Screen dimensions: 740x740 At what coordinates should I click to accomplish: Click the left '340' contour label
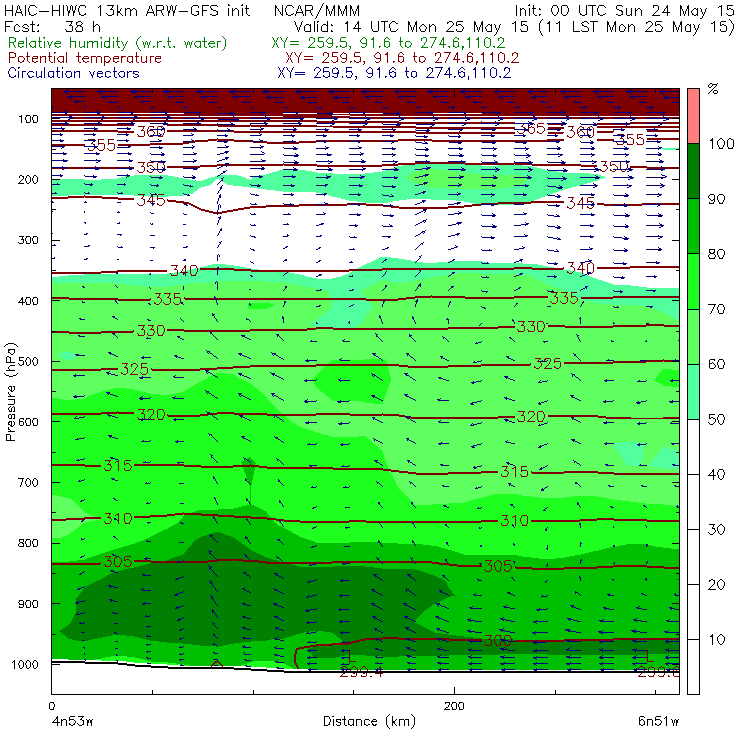184,271
